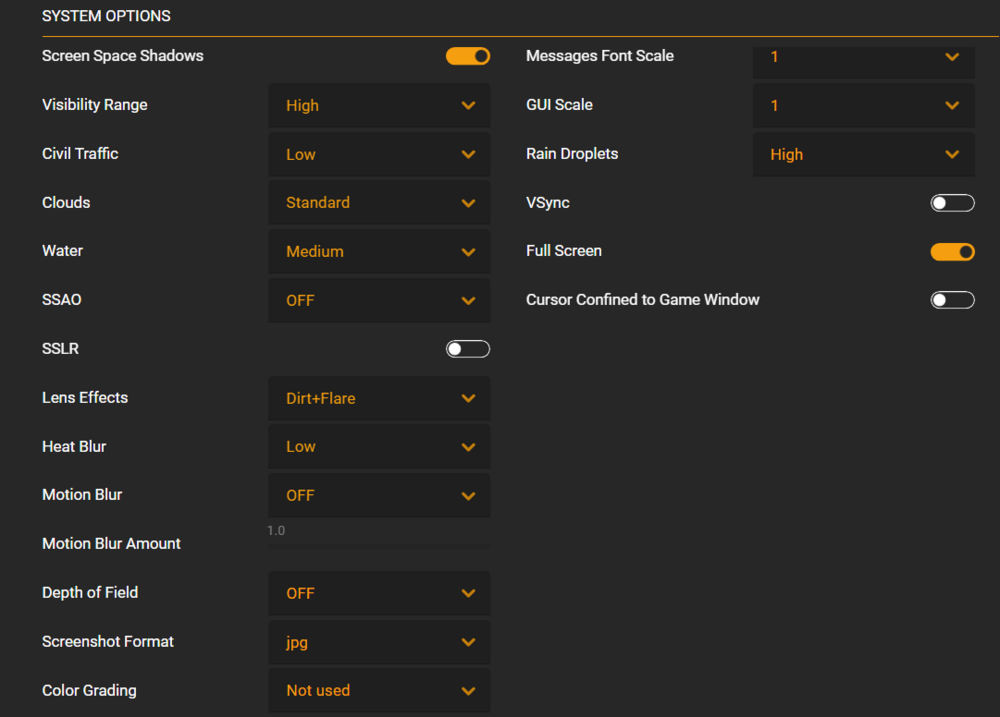The image size is (1000, 717).
Task: Open Heat Blur dropdown
Action: [x=379, y=447]
